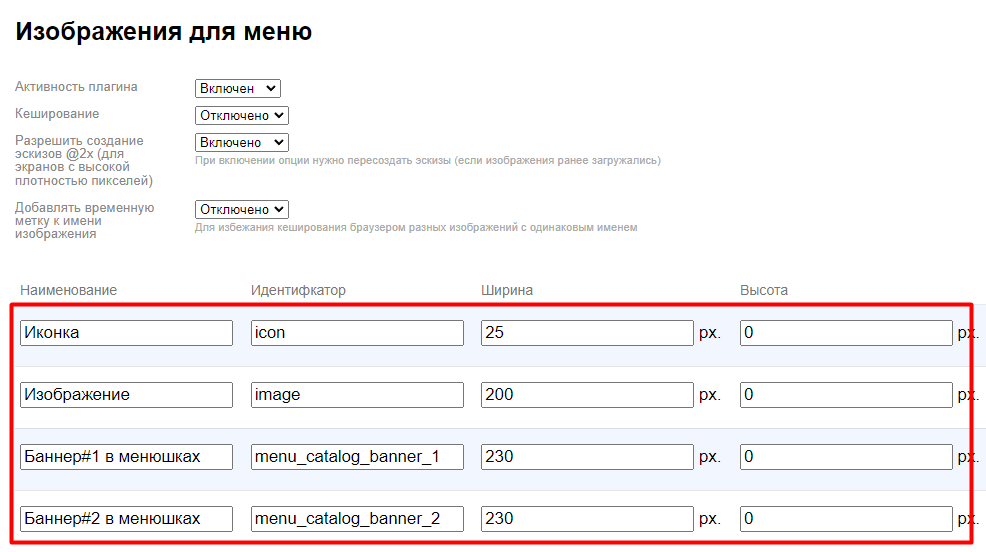Open the timestamp-in-image-name dropdown
This screenshot has height=552, width=986.
(241, 210)
